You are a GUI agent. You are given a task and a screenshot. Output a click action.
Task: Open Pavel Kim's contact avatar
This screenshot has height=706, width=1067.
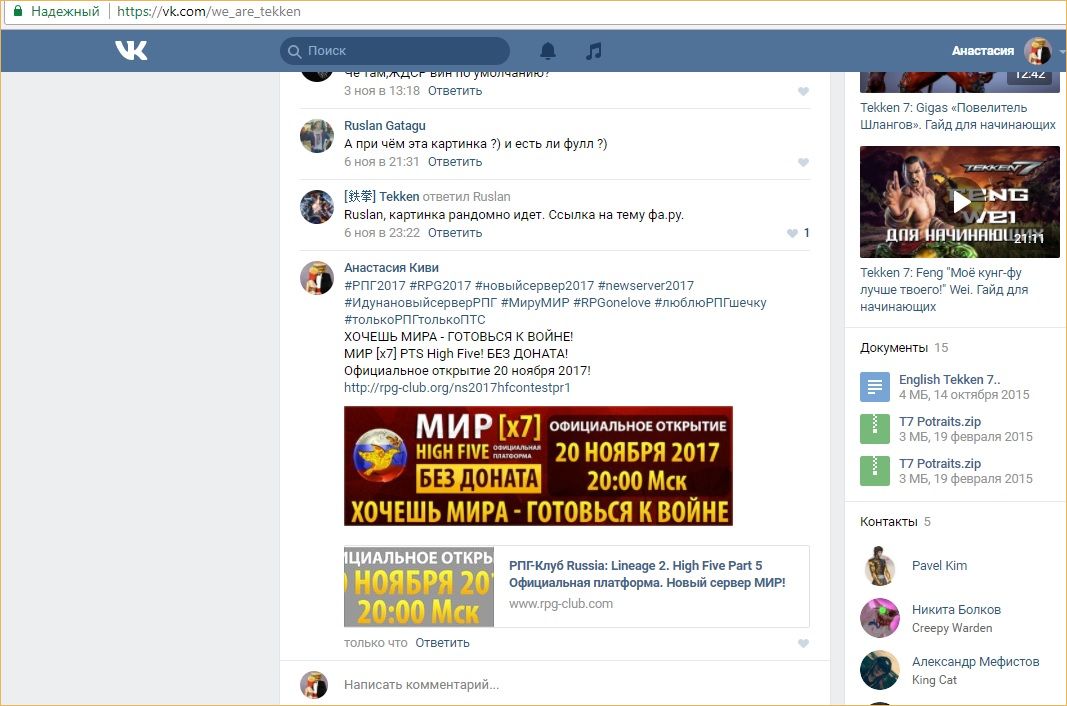click(x=880, y=566)
